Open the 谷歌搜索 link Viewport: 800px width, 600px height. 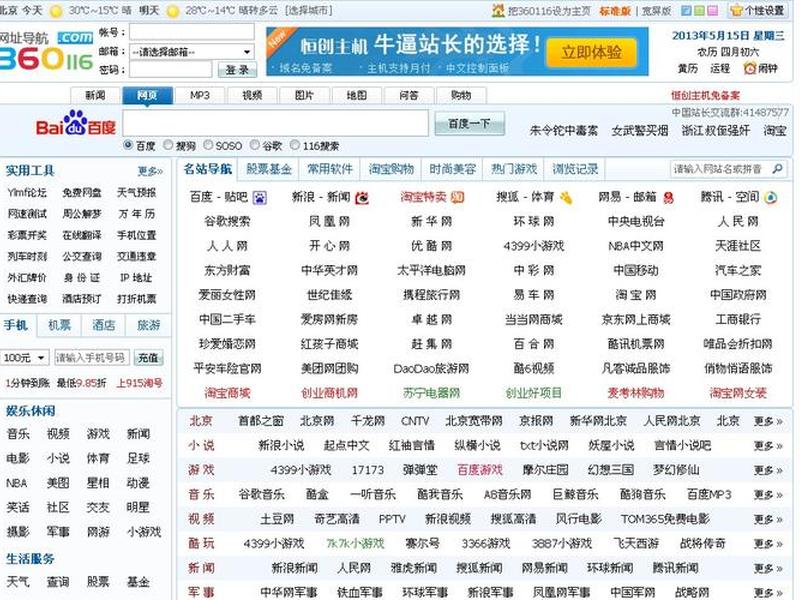tap(227, 221)
